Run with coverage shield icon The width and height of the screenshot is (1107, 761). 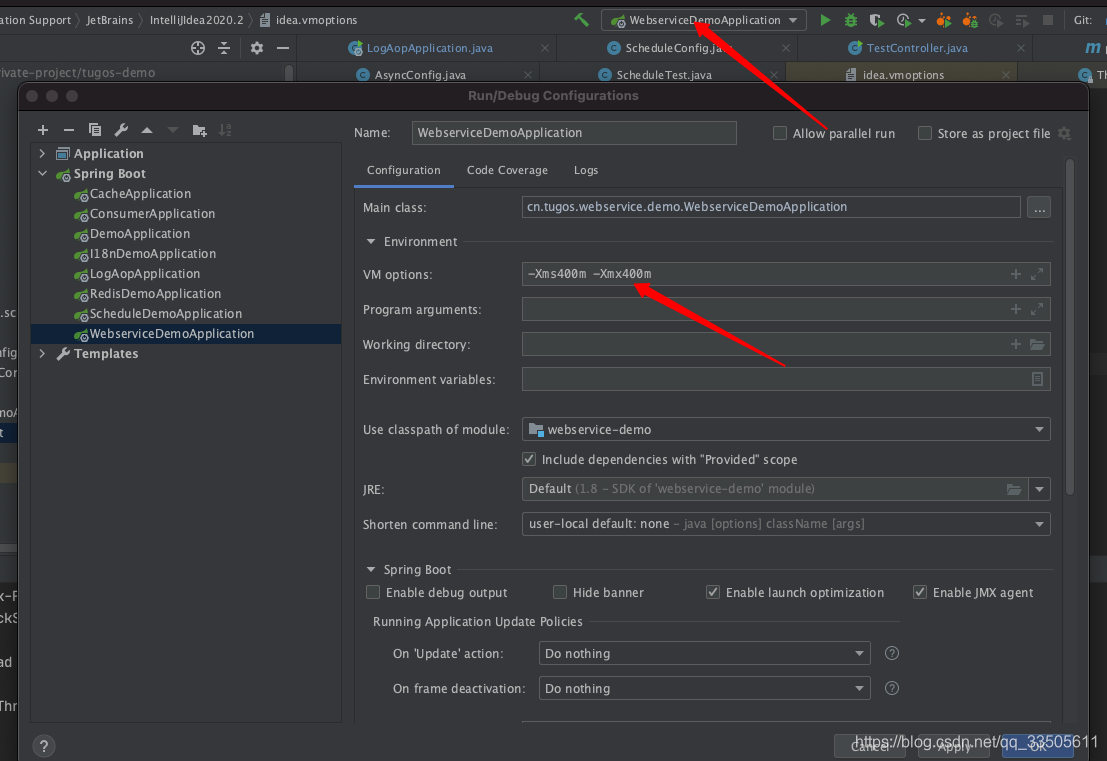(x=876, y=20)
